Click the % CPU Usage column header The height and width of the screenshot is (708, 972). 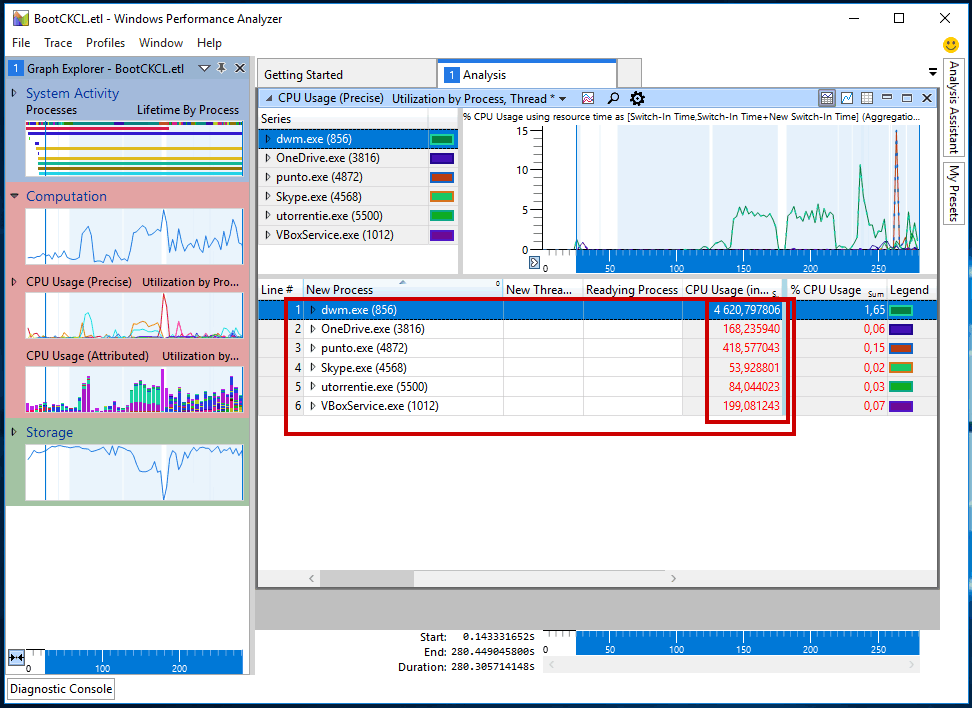[x=837, y=290]
